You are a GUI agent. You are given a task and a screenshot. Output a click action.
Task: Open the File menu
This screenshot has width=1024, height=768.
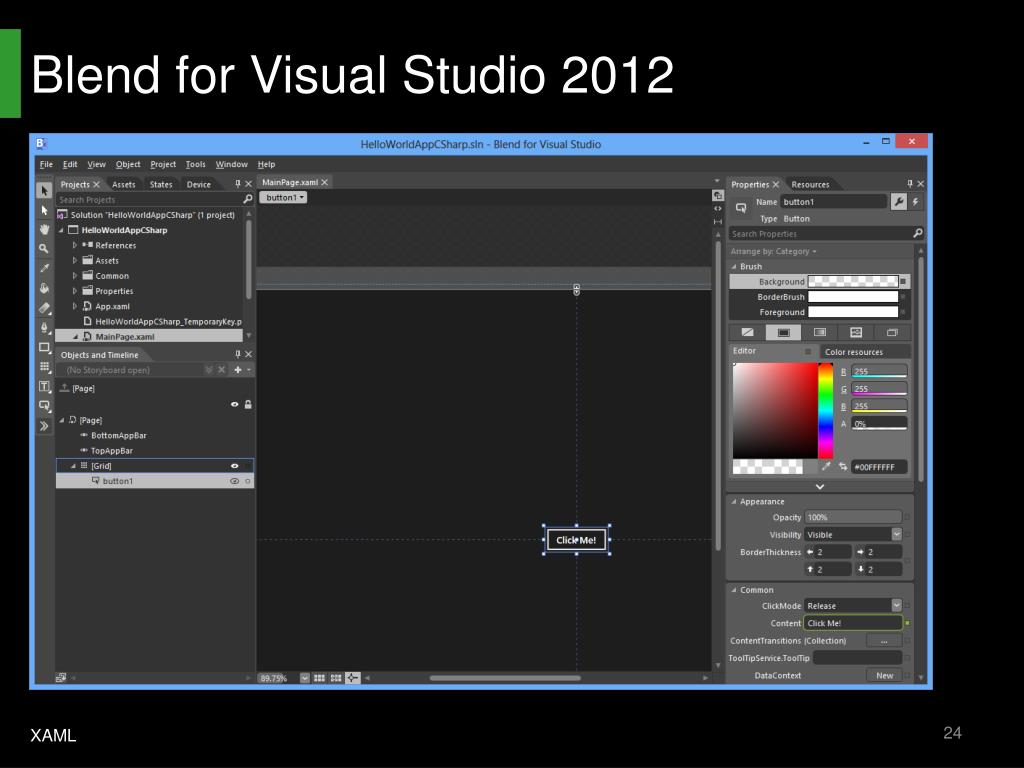[x=46, y=164]
